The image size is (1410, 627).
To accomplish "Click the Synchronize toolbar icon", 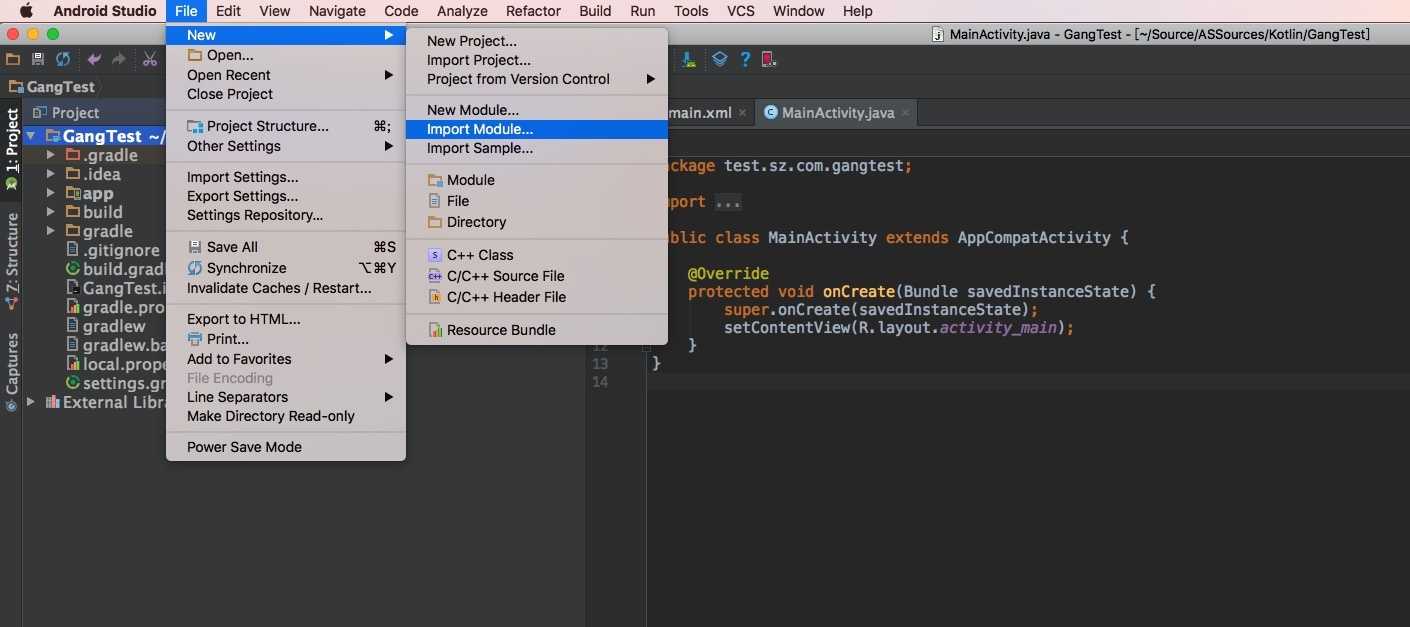I will click(63, 60).
